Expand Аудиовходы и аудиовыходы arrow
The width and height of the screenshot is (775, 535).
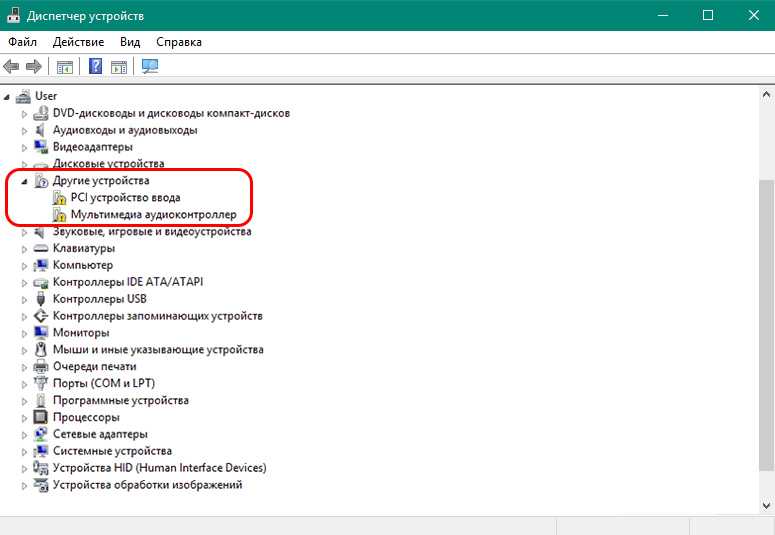coord(24,131)
